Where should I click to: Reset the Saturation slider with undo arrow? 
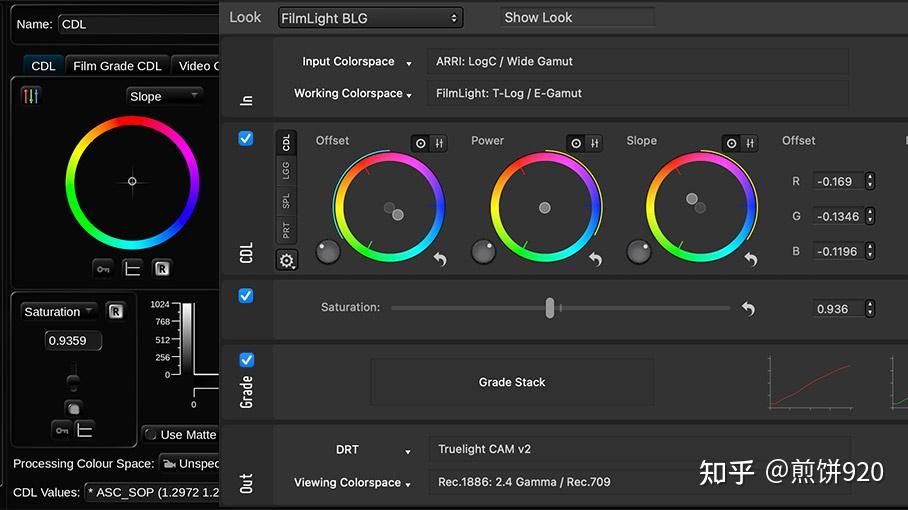coord(748,309)
